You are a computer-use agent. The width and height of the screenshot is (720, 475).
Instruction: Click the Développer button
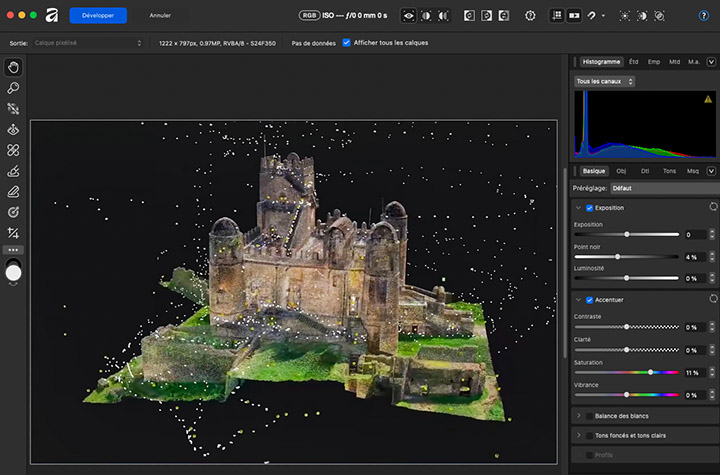[98, 16]
